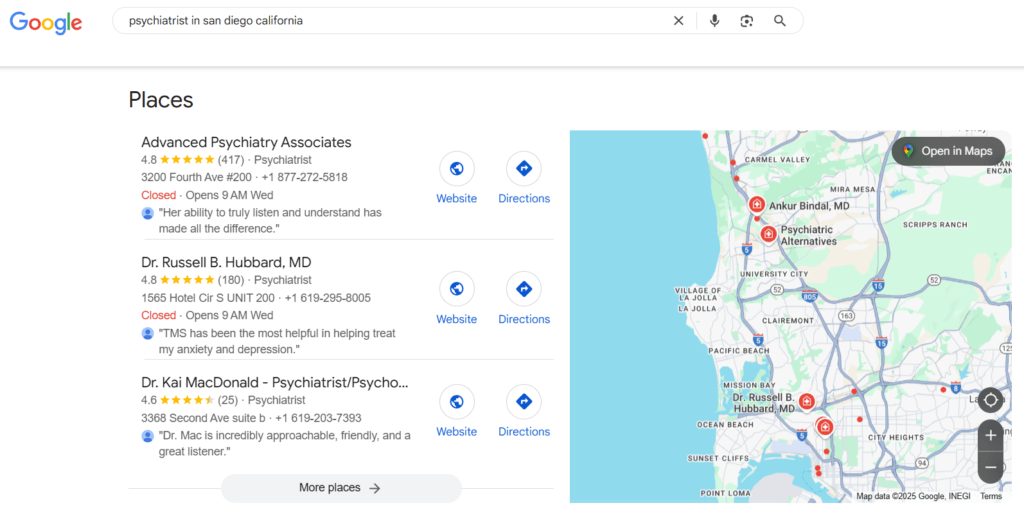Start voice search with microphone icon
Image resolution: width=1024 pixels, height=519 pixels.
pyautogui.click(x=714, y=21)
